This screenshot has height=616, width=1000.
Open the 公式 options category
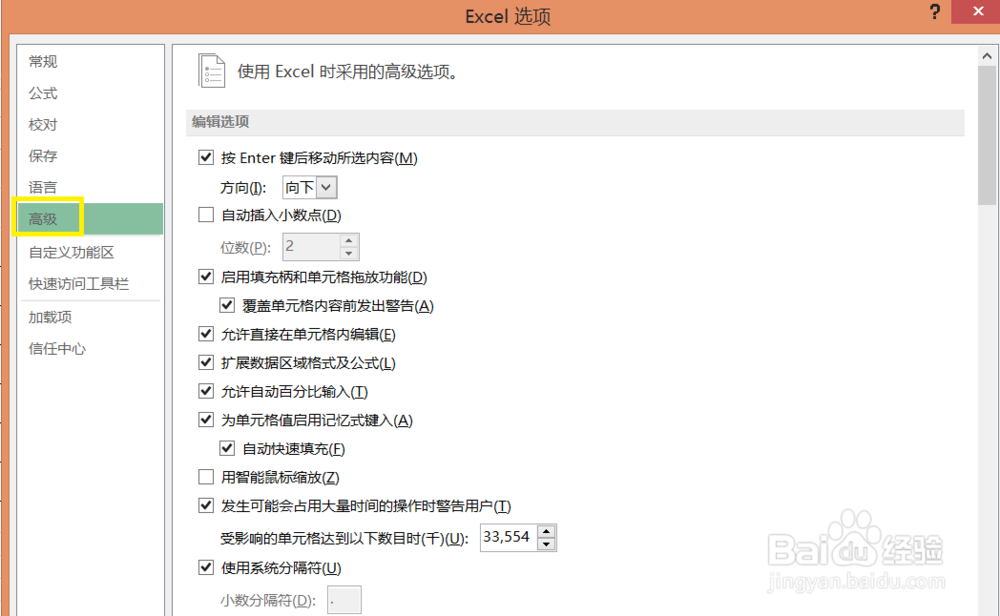(x=43, y=93)
